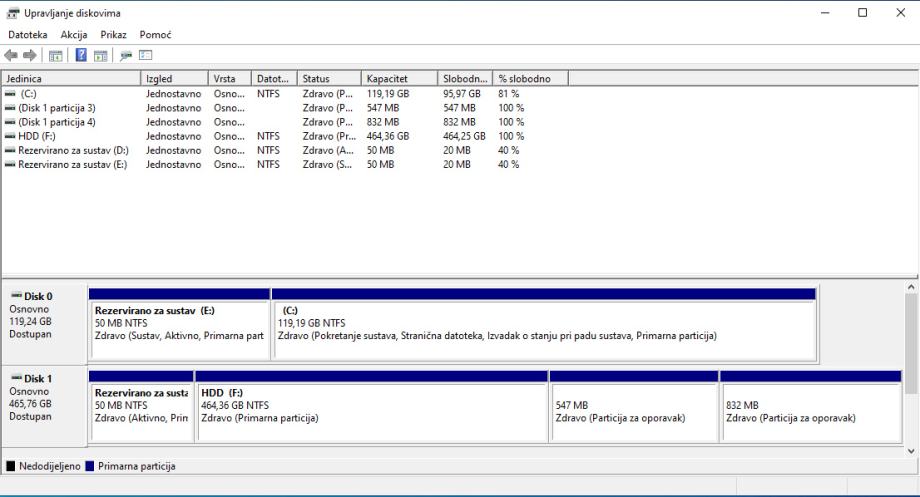This screenshot has height=497, width=920.
Task: Click the Upravljanje diskovima title bar icon
Action: [12, 13]
